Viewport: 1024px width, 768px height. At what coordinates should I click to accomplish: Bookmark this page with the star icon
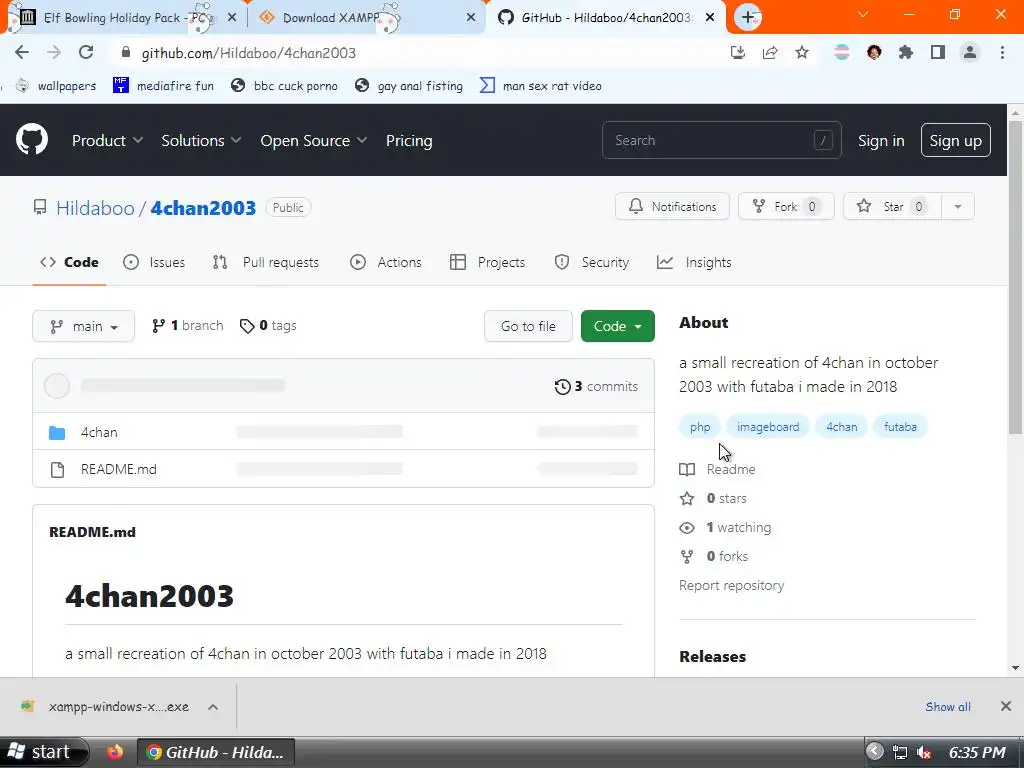pyautogui.click(x=802, y=53)
